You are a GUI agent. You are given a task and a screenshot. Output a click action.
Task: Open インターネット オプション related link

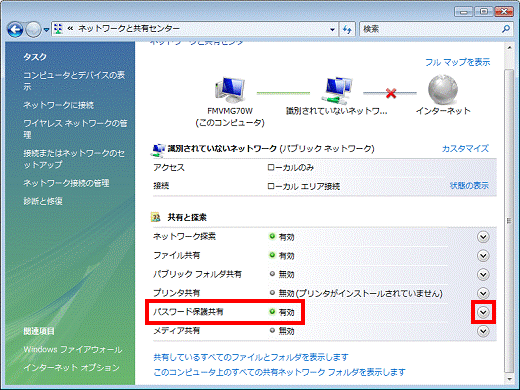71,367
